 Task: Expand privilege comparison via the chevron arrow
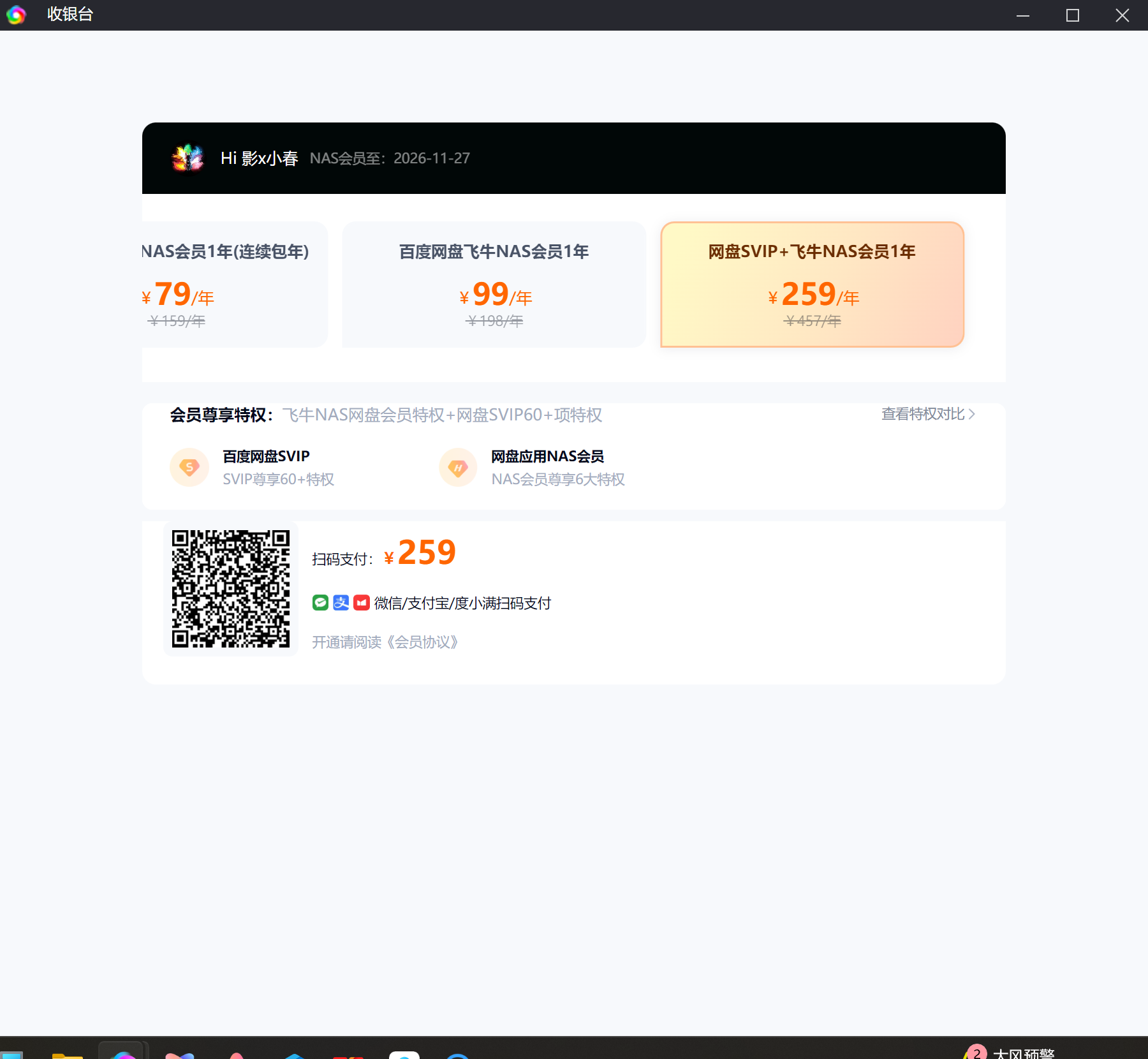[x=971, y=414]
